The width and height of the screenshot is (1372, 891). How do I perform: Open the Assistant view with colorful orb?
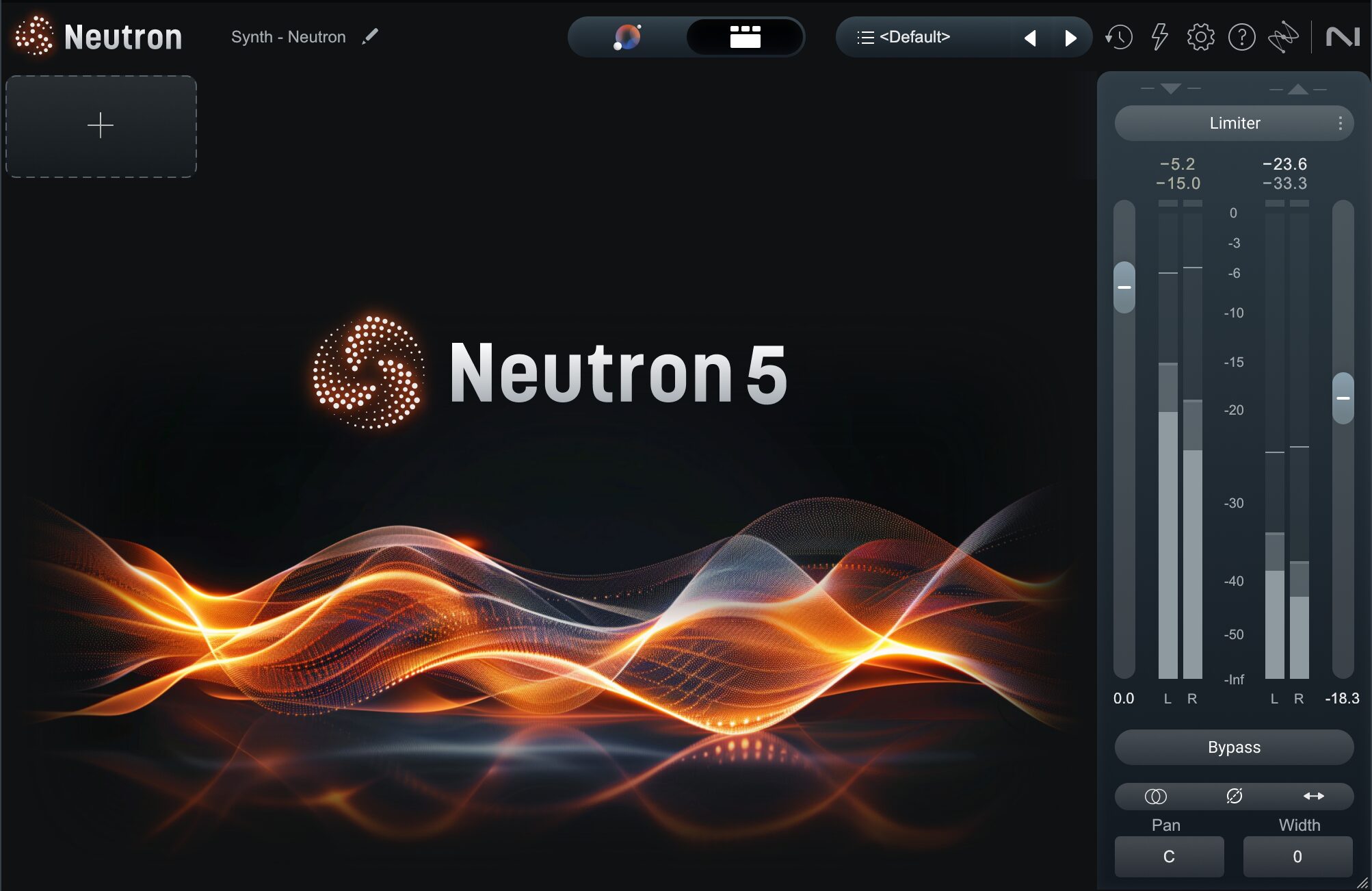(627, 37)
